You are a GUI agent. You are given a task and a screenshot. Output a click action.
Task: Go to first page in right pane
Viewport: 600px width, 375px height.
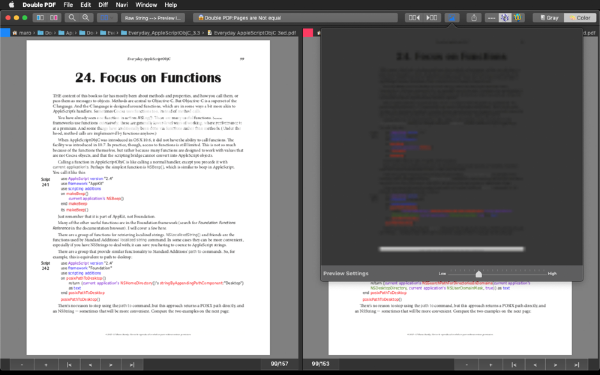click(x=514, y=365)
